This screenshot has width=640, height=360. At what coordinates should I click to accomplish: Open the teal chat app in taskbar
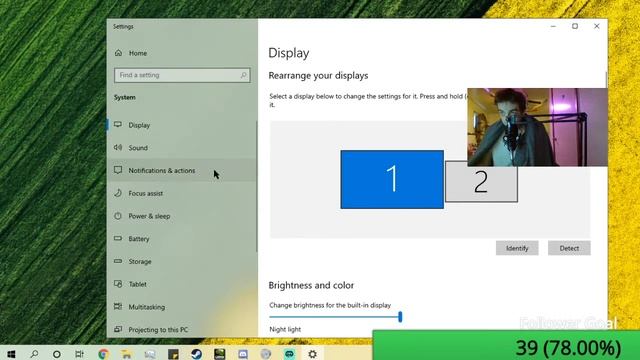coord(289,354)
